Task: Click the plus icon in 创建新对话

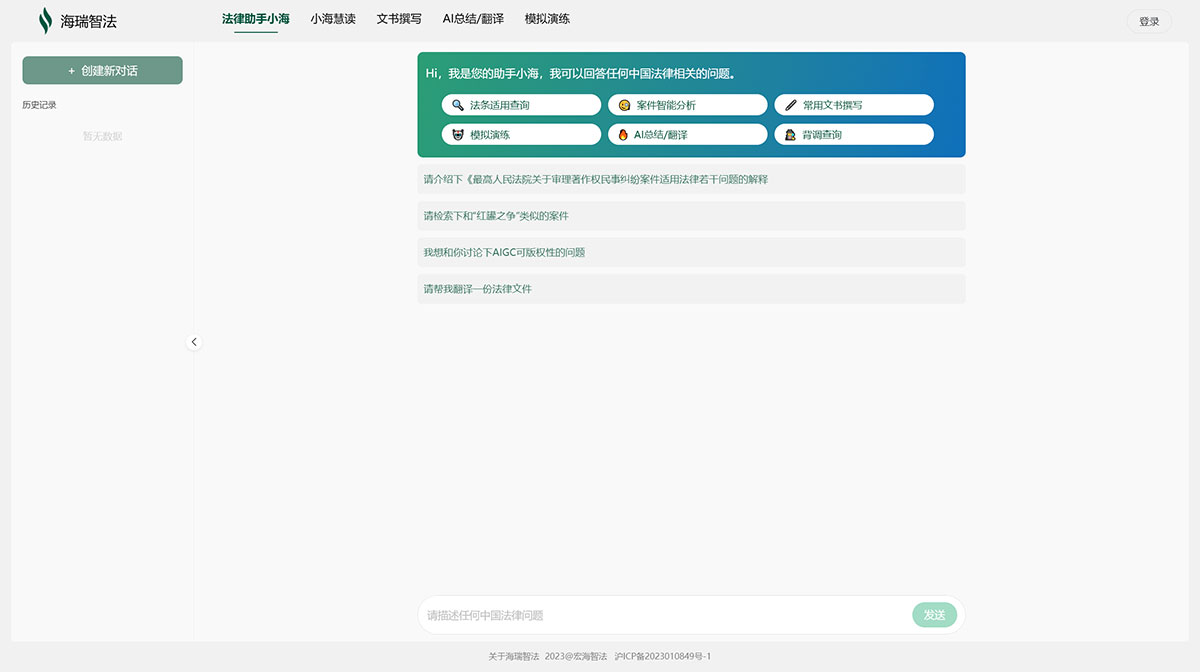Action: coord(71,71)
